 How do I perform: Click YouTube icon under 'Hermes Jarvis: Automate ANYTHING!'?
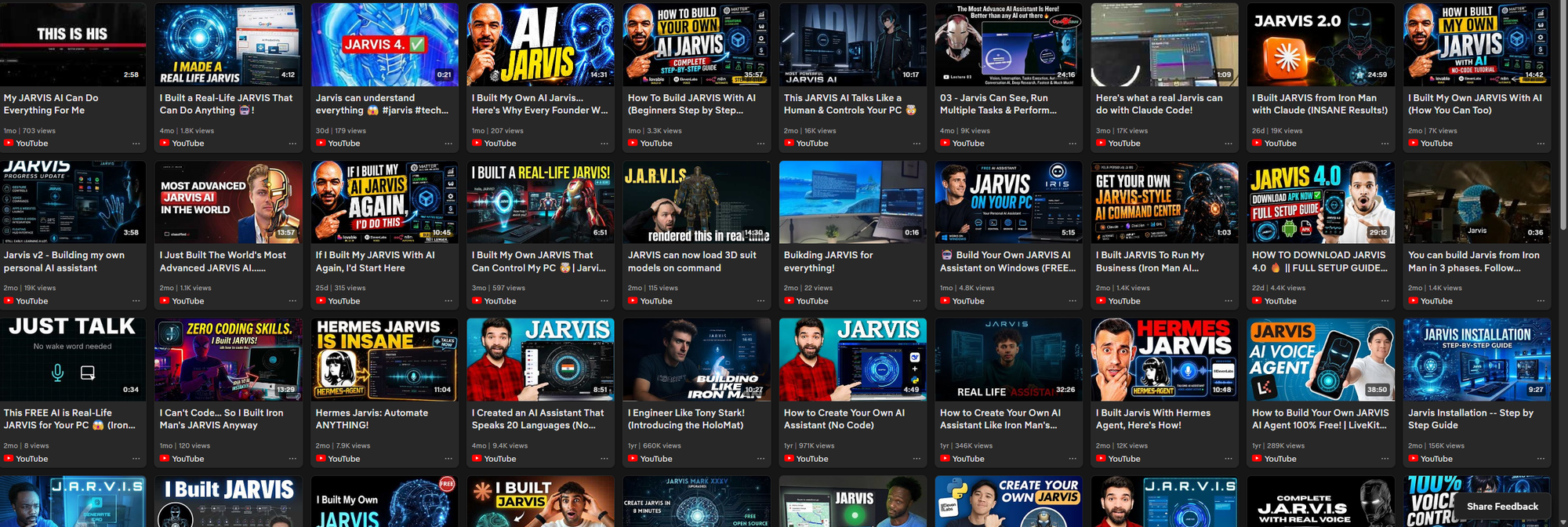point(321,459)
